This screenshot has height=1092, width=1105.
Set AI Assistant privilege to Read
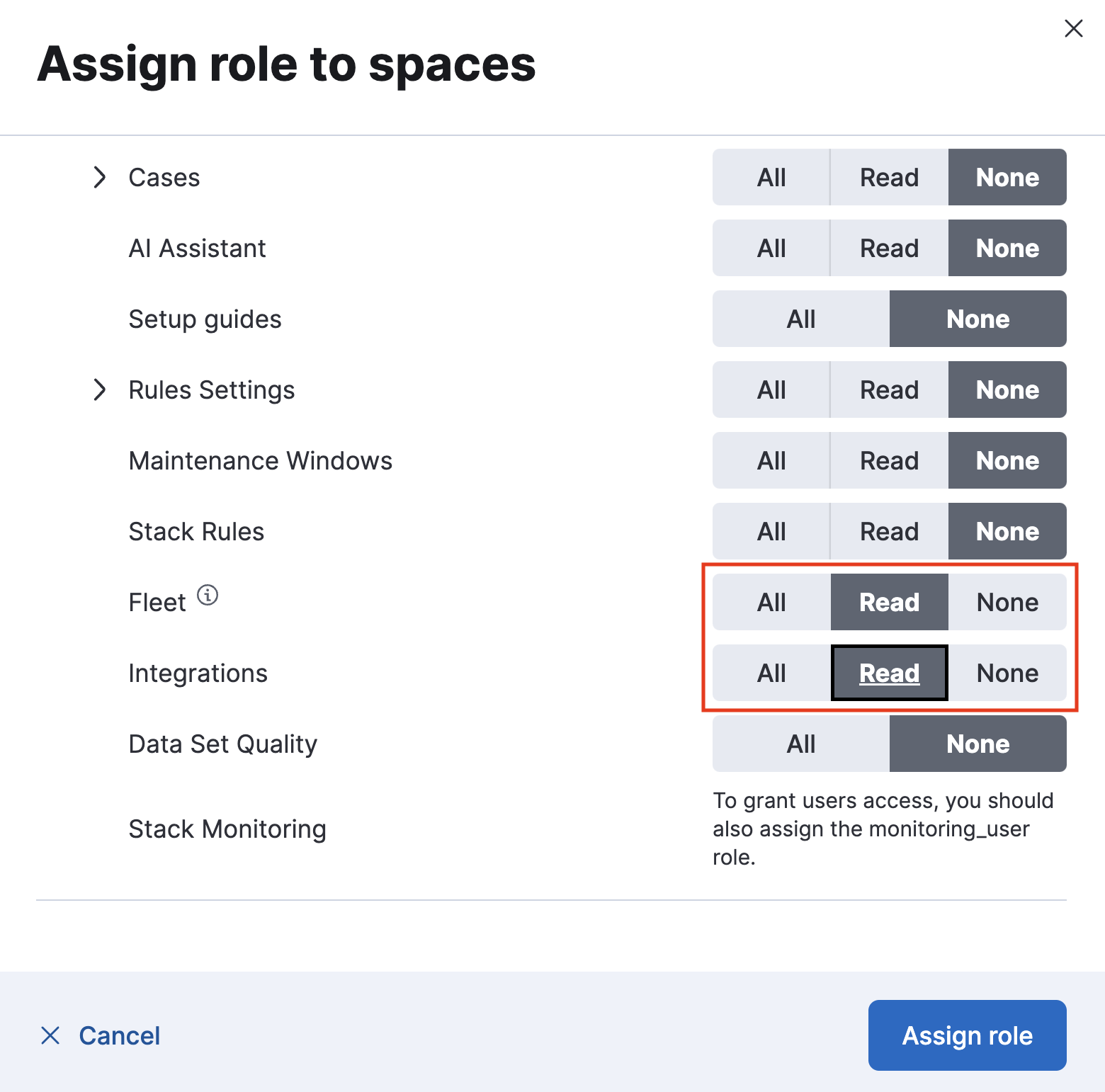pos(889,249)
